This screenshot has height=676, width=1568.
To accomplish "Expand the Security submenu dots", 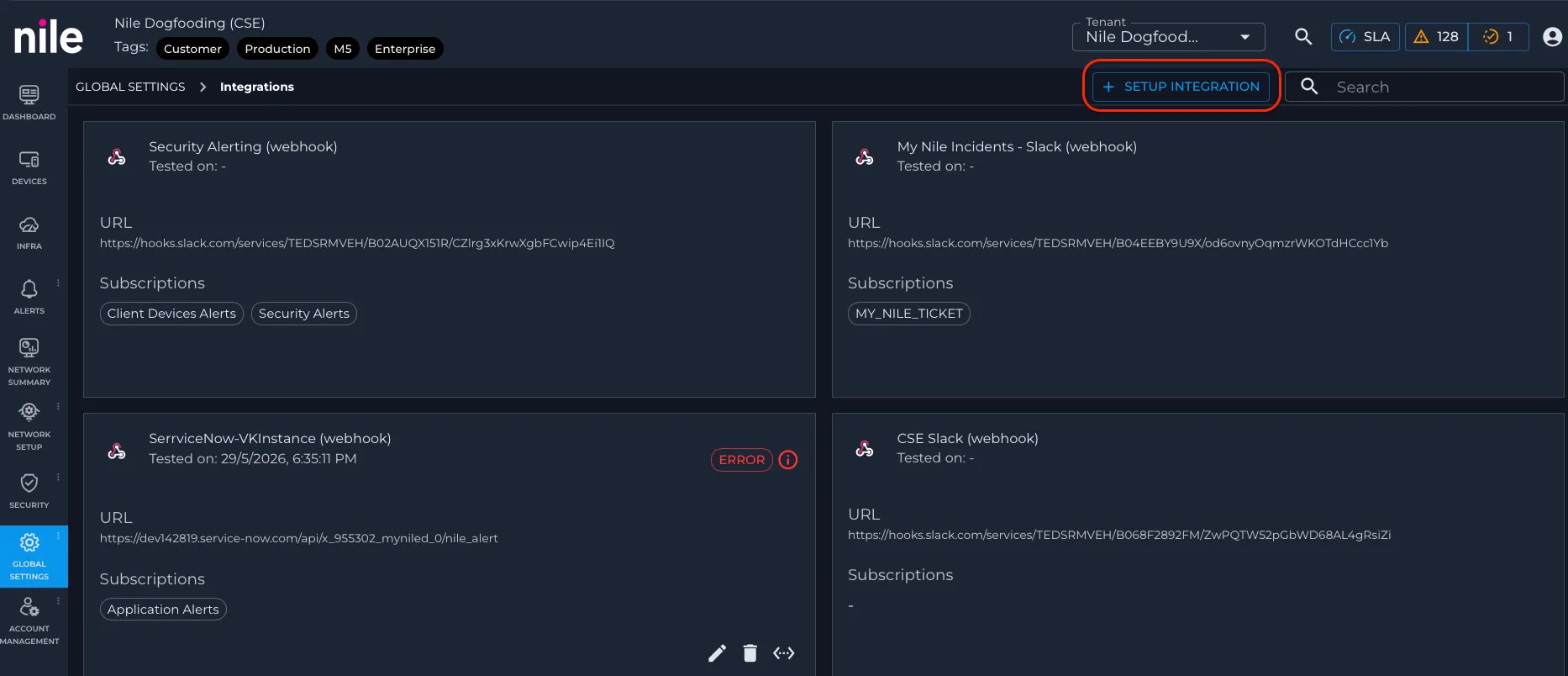I will [x=58, y=478].
